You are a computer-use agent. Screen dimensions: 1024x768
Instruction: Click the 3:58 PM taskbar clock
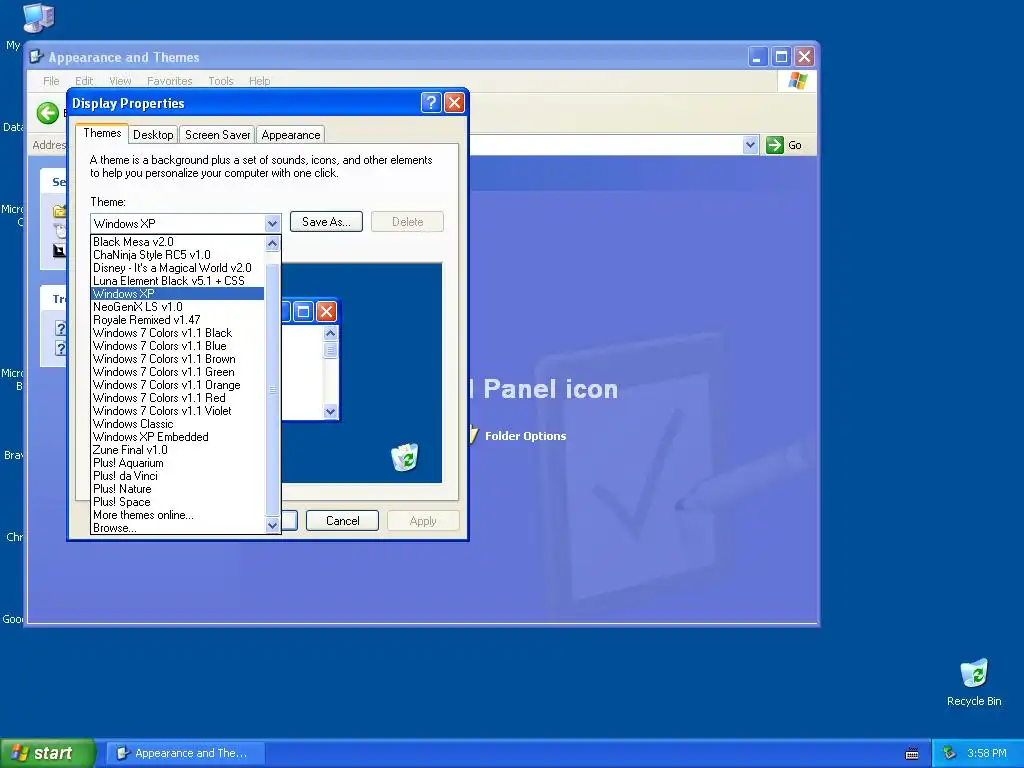(x=987, y=753)
